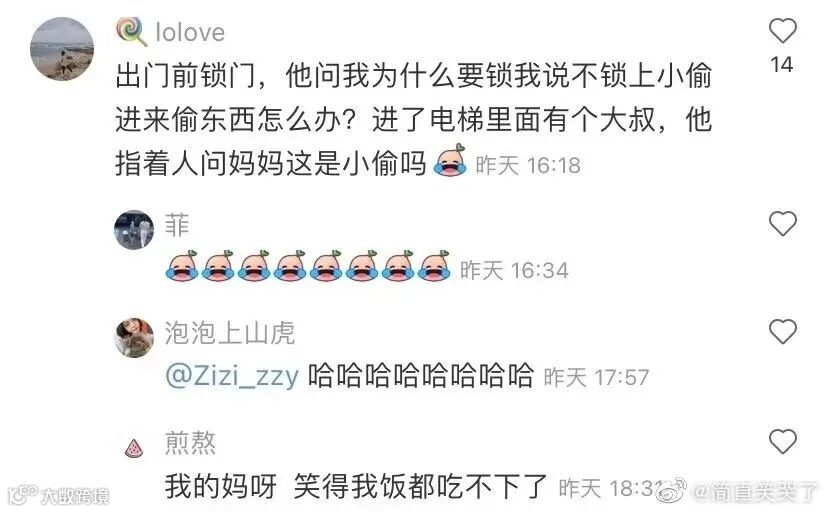Click the lollipop badge beside lolove

point(131,32)
